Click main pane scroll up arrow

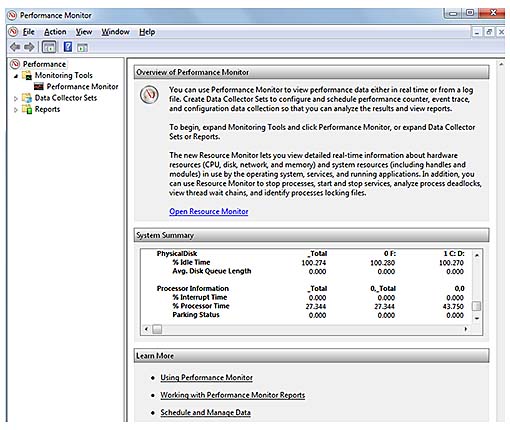point(501,64)
